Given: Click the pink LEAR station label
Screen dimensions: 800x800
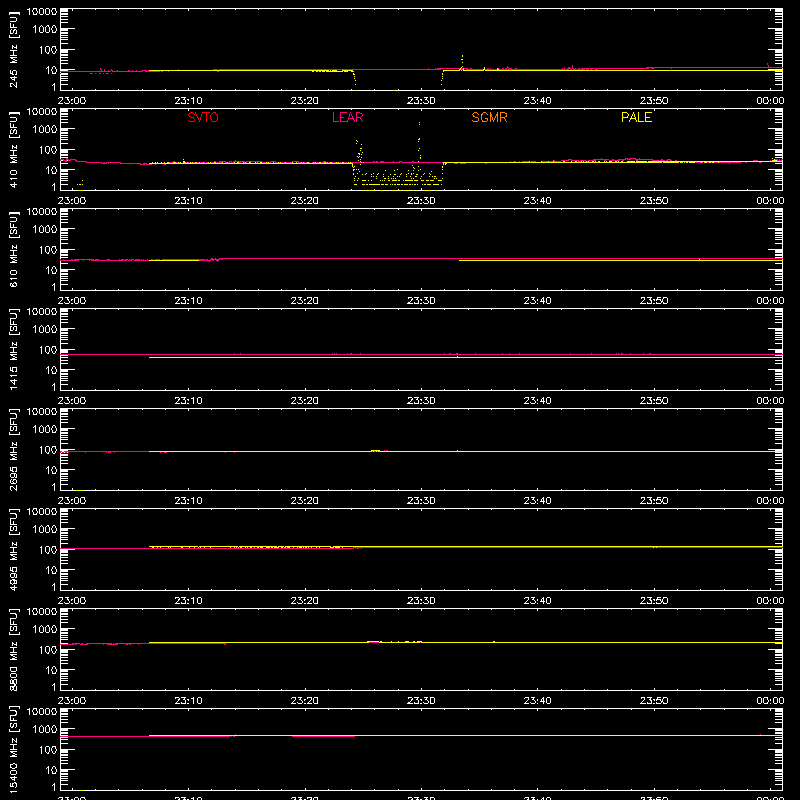Looking at the screenshot, I should coord(347,117).
